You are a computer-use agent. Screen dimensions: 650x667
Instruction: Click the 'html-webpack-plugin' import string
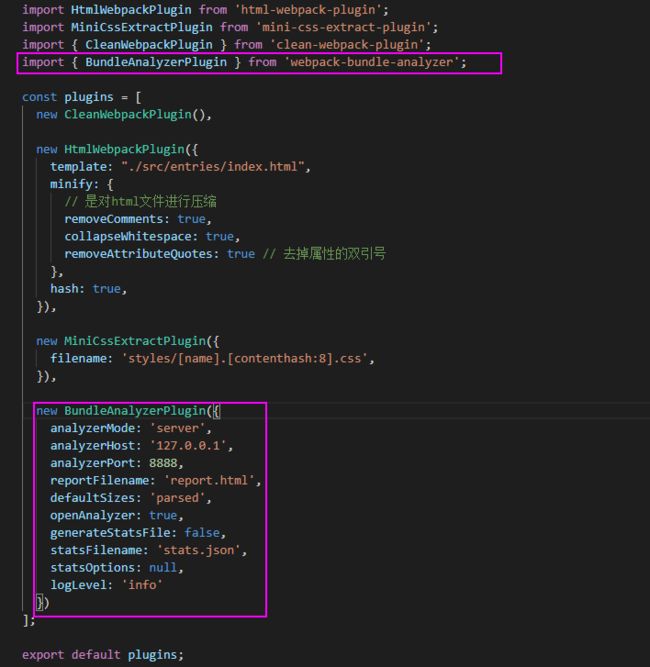308,10
